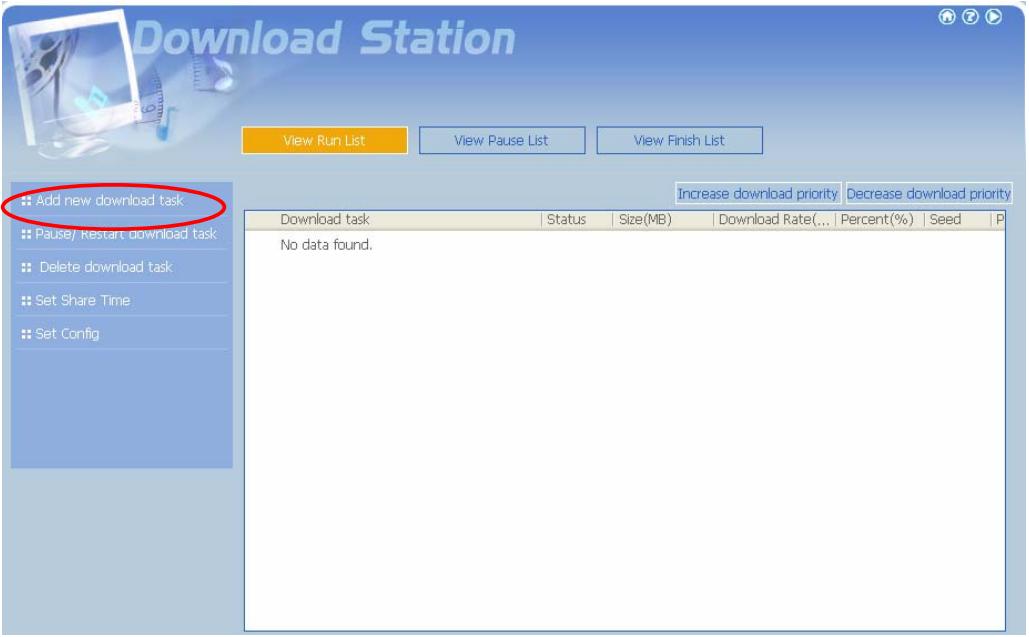Open Set Share Time option

coord(83,300)
